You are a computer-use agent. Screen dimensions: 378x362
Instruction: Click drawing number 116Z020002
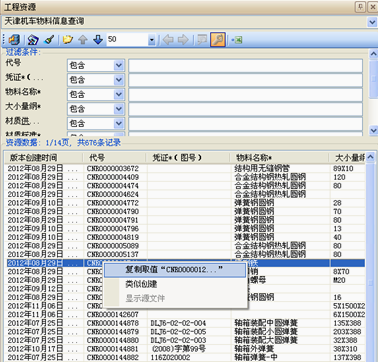[x=170, y=358]
